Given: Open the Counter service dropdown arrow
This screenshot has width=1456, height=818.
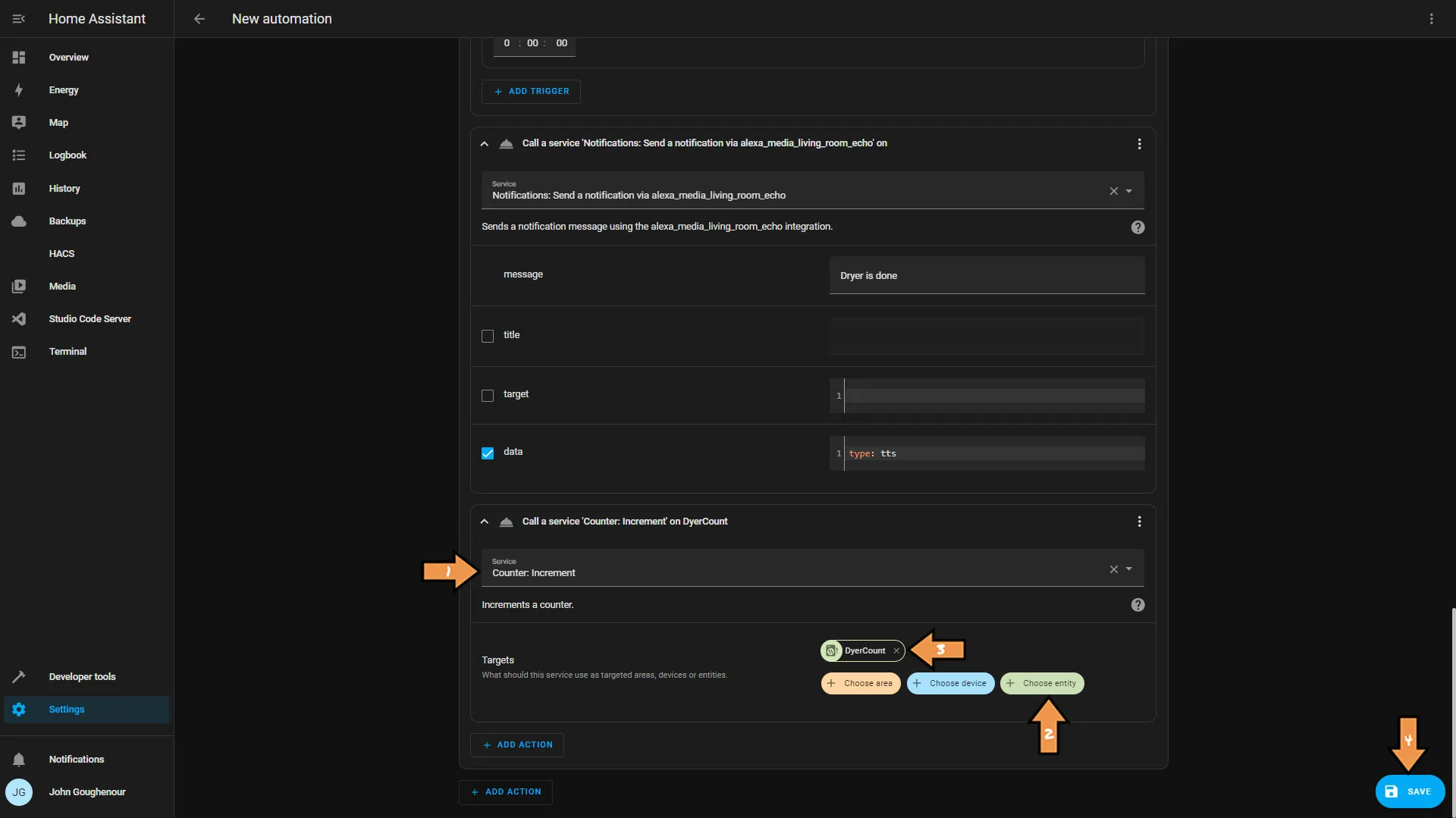Looking at the screenshot, I should pyautogui.click(x=1129, y=569).
